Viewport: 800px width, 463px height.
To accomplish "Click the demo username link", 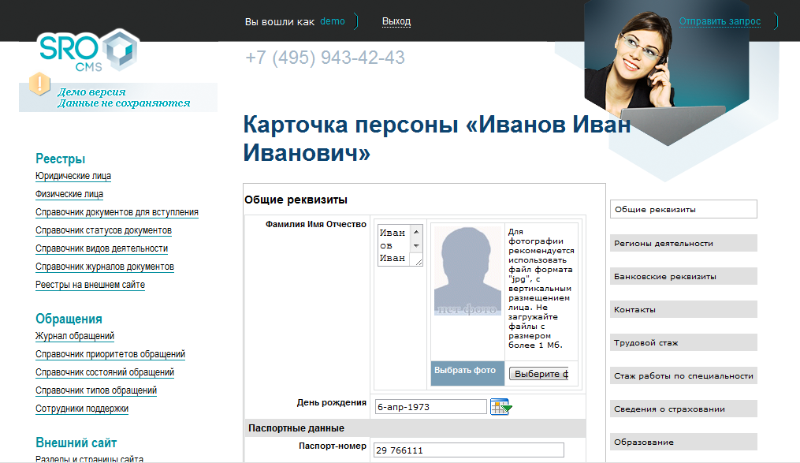I will click(333, 22).
